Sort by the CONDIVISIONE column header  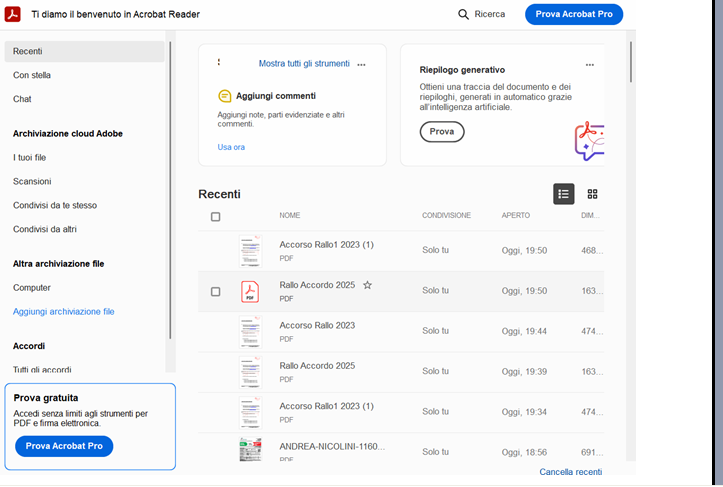[x=446, y=215]
